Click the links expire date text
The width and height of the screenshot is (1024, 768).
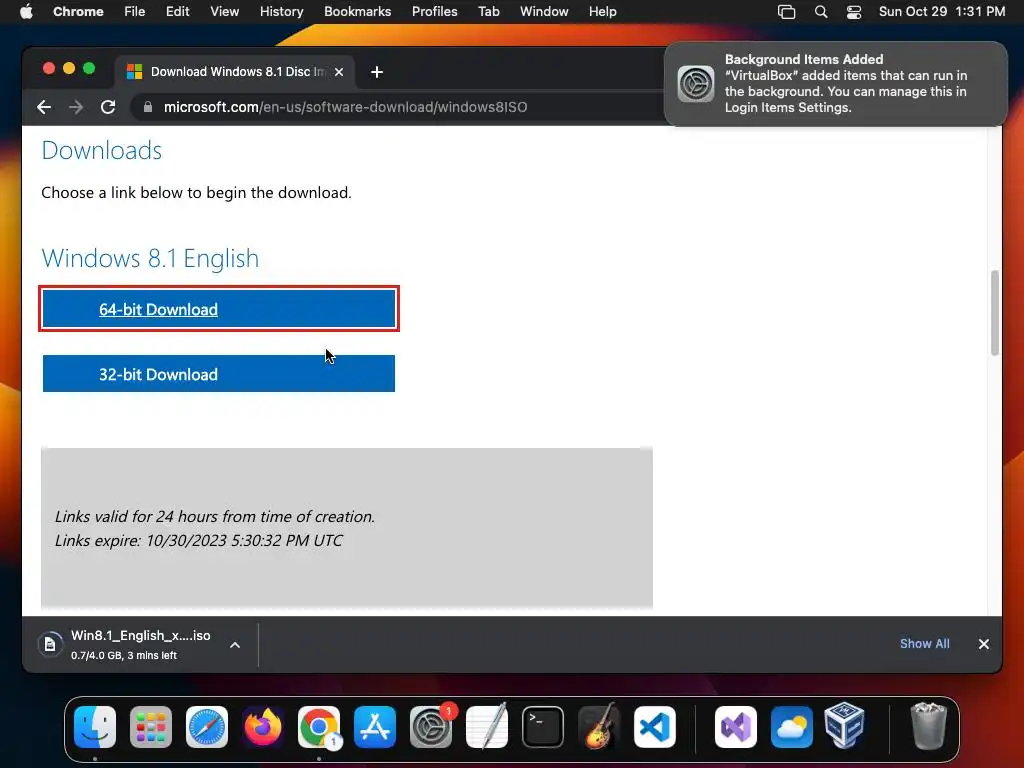199,541
